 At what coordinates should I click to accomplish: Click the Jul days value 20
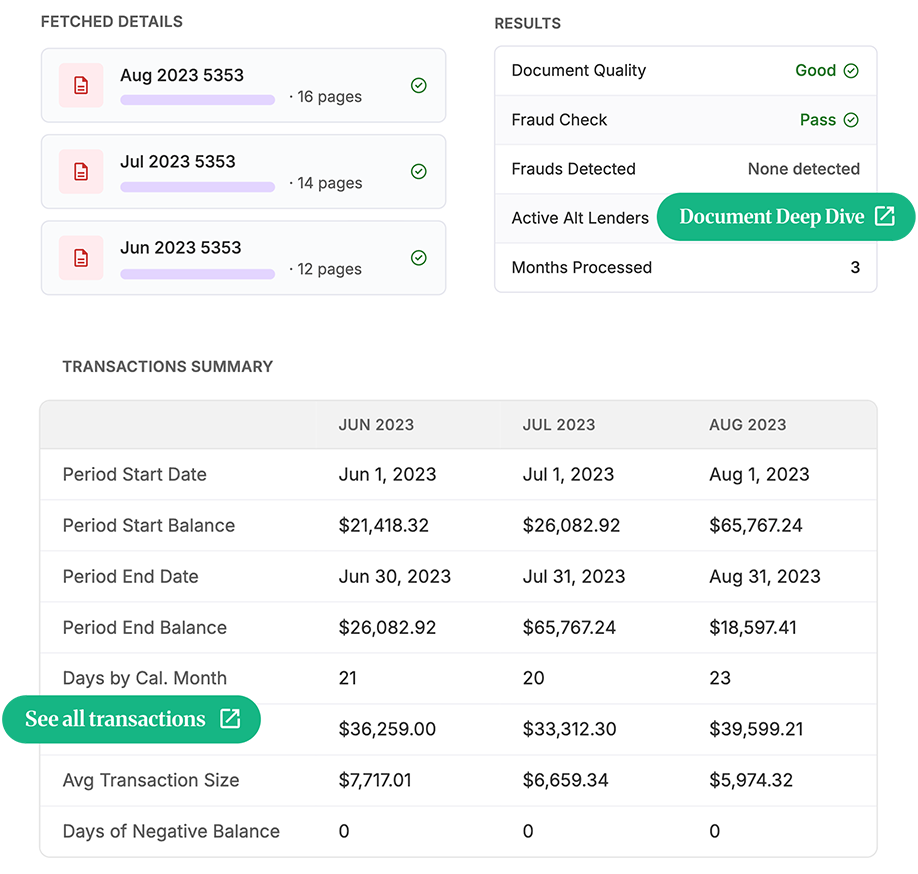coord(533,678)
